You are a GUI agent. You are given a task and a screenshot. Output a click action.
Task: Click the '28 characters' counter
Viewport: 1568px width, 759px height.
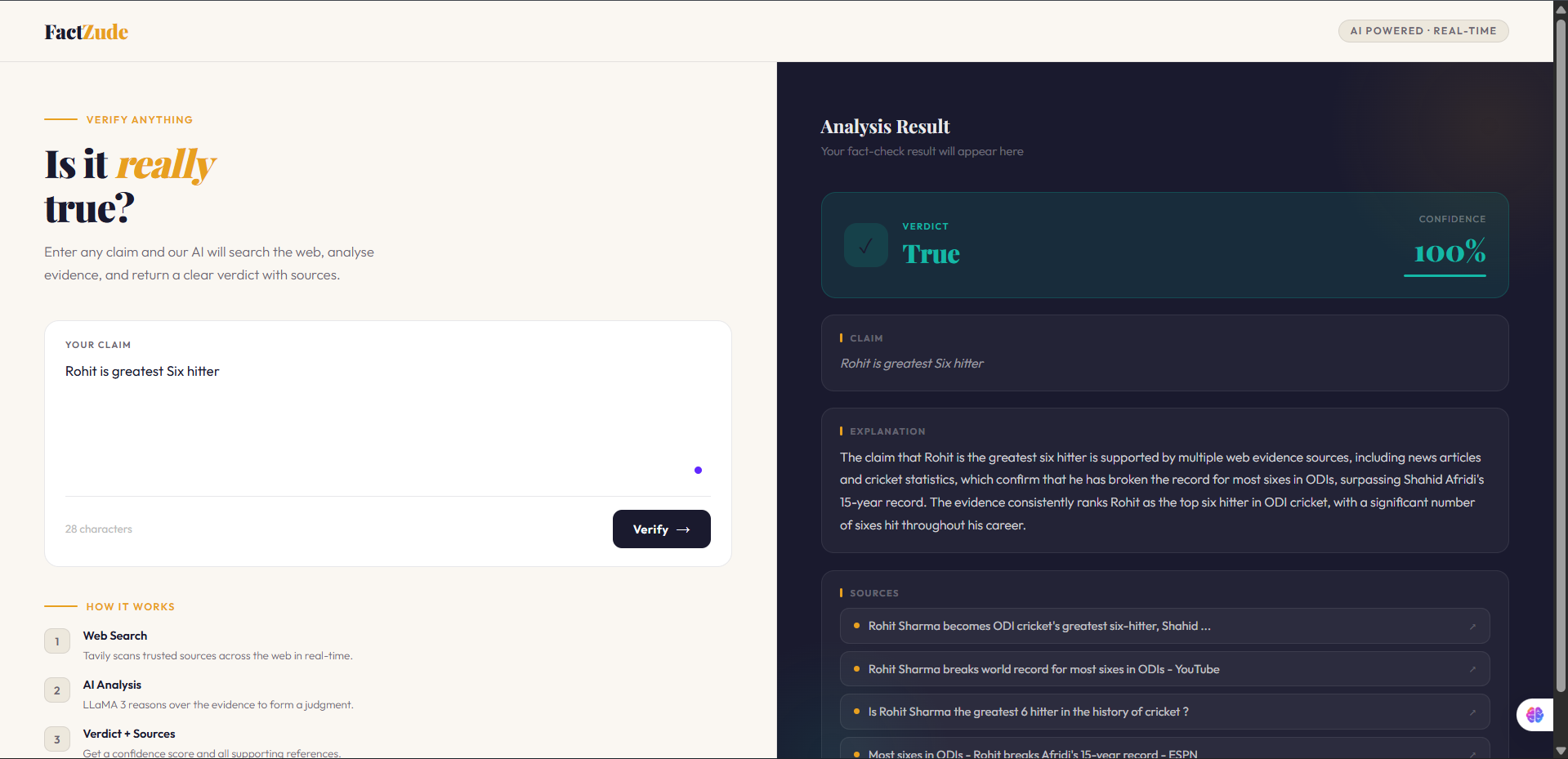tap(99, 529)
